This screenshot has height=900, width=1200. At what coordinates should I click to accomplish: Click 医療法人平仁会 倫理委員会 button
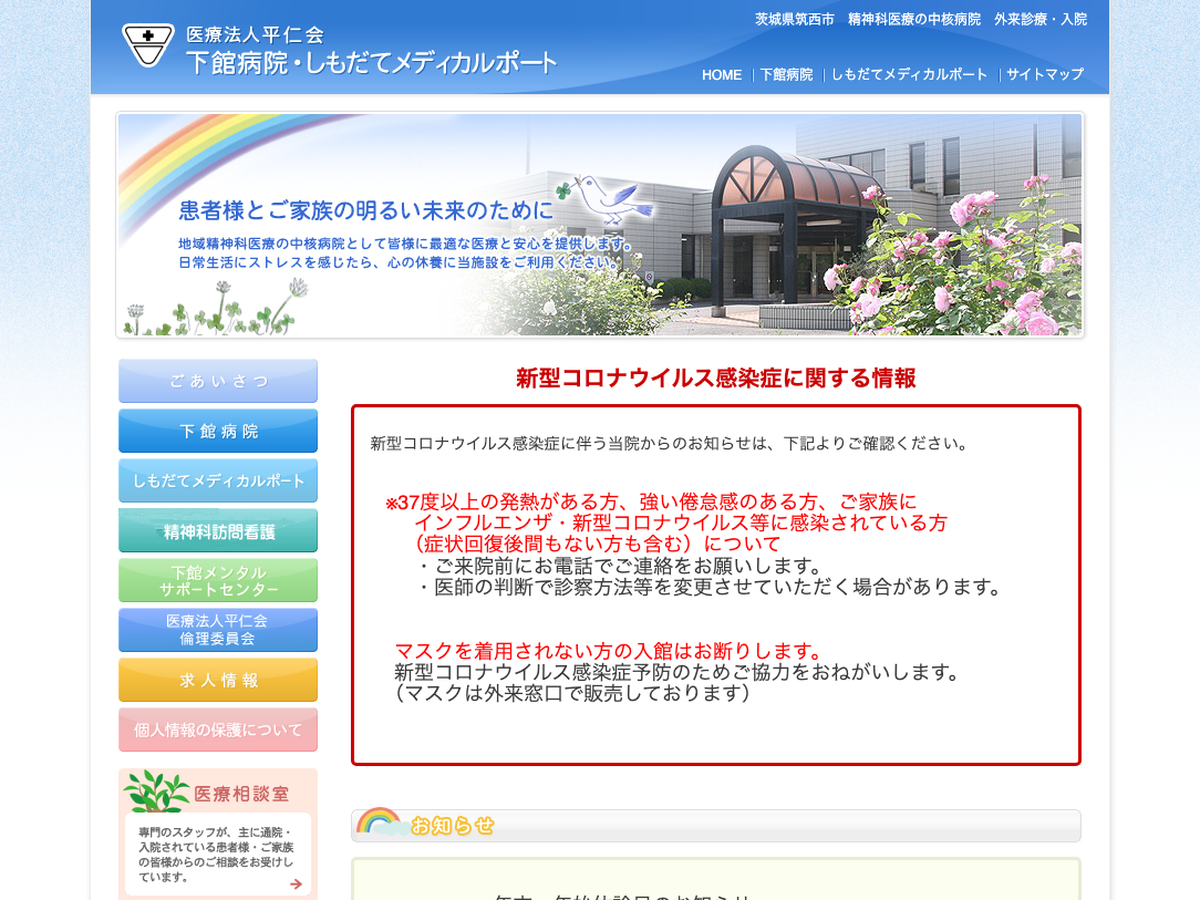pyautogui.click(x=218, y=630)
